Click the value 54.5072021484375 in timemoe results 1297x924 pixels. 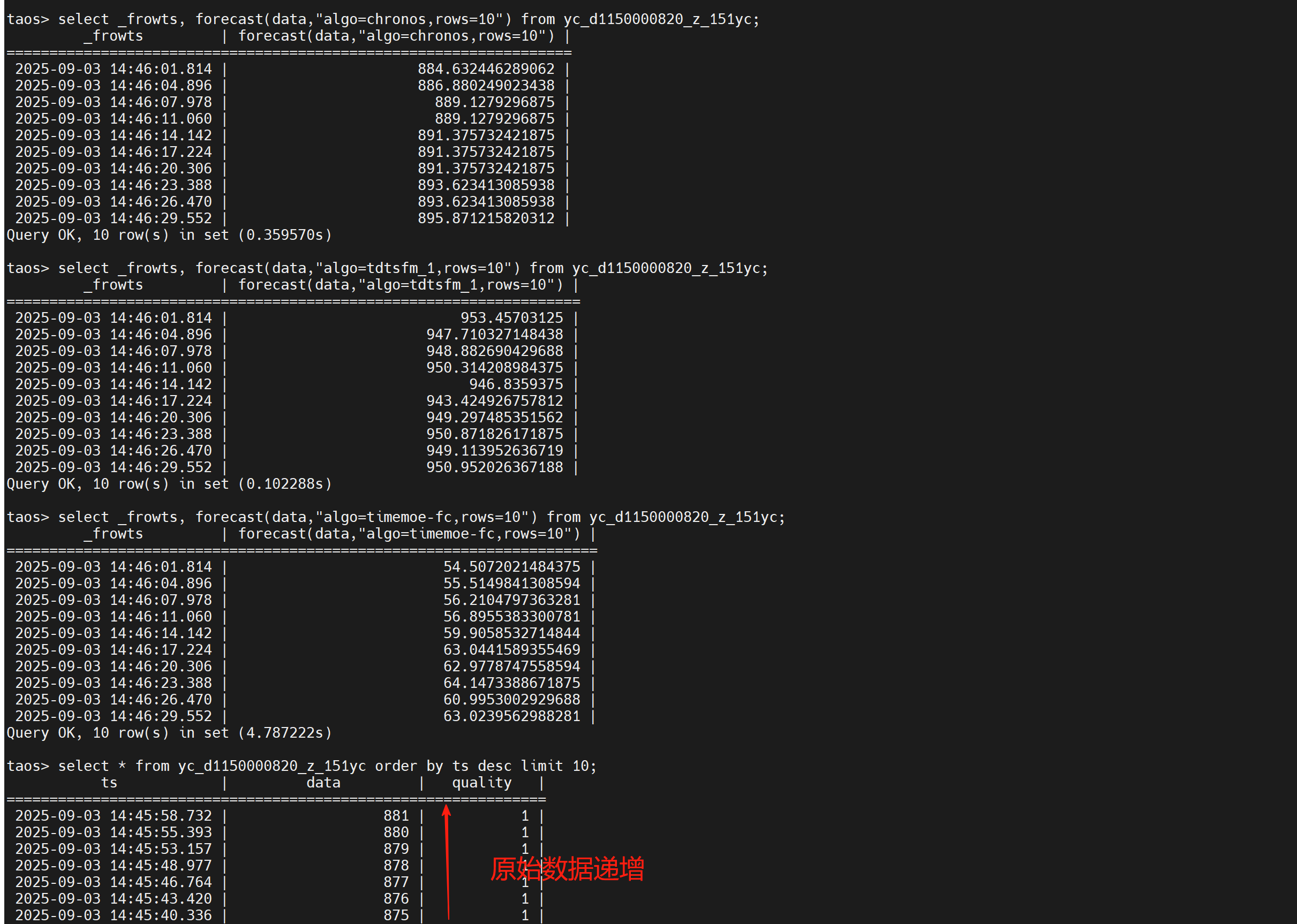tap(511, 567)
